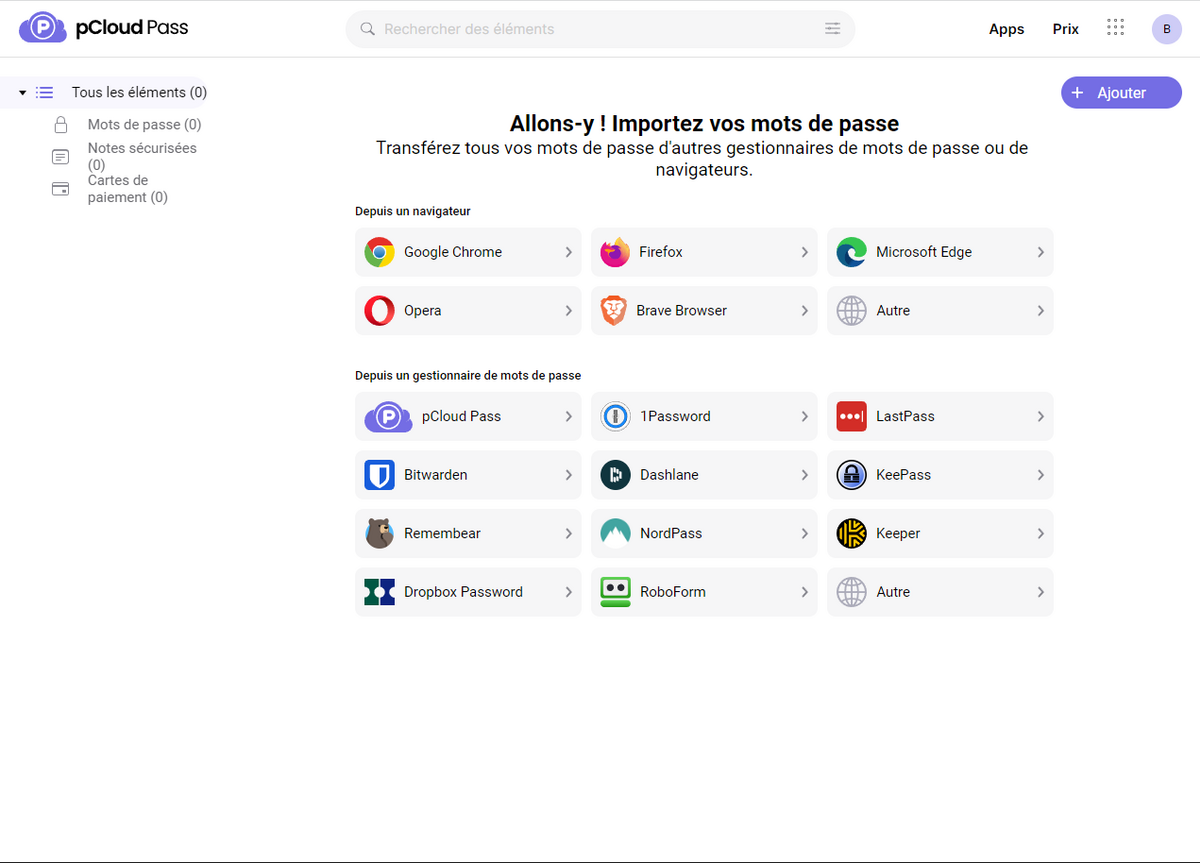
Task: Click chevron on Brave Browser row
Action: (804, 311)
